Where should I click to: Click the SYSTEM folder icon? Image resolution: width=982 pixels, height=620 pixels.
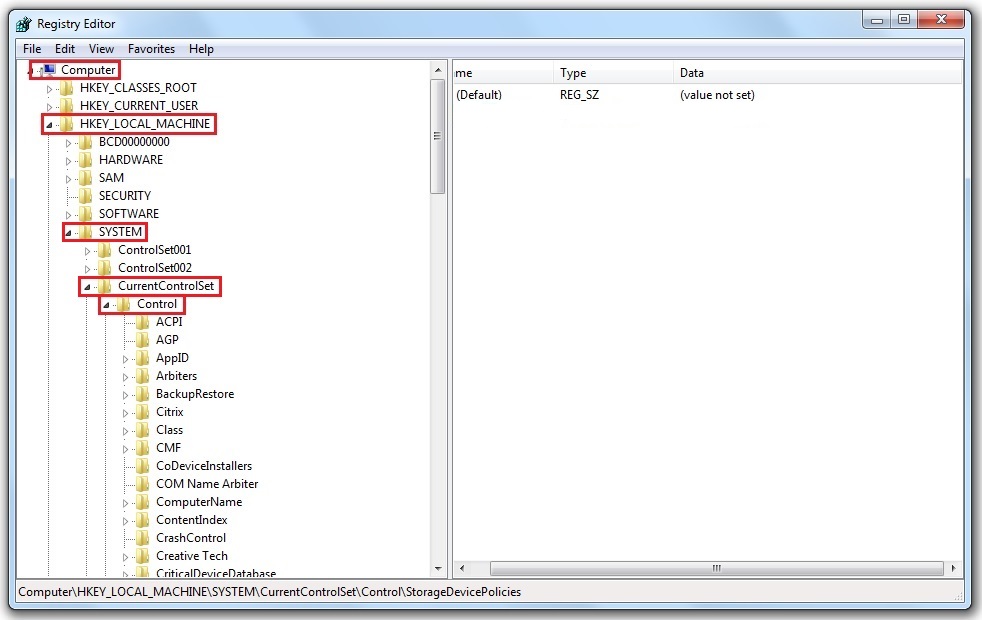[x=86, y=232]
